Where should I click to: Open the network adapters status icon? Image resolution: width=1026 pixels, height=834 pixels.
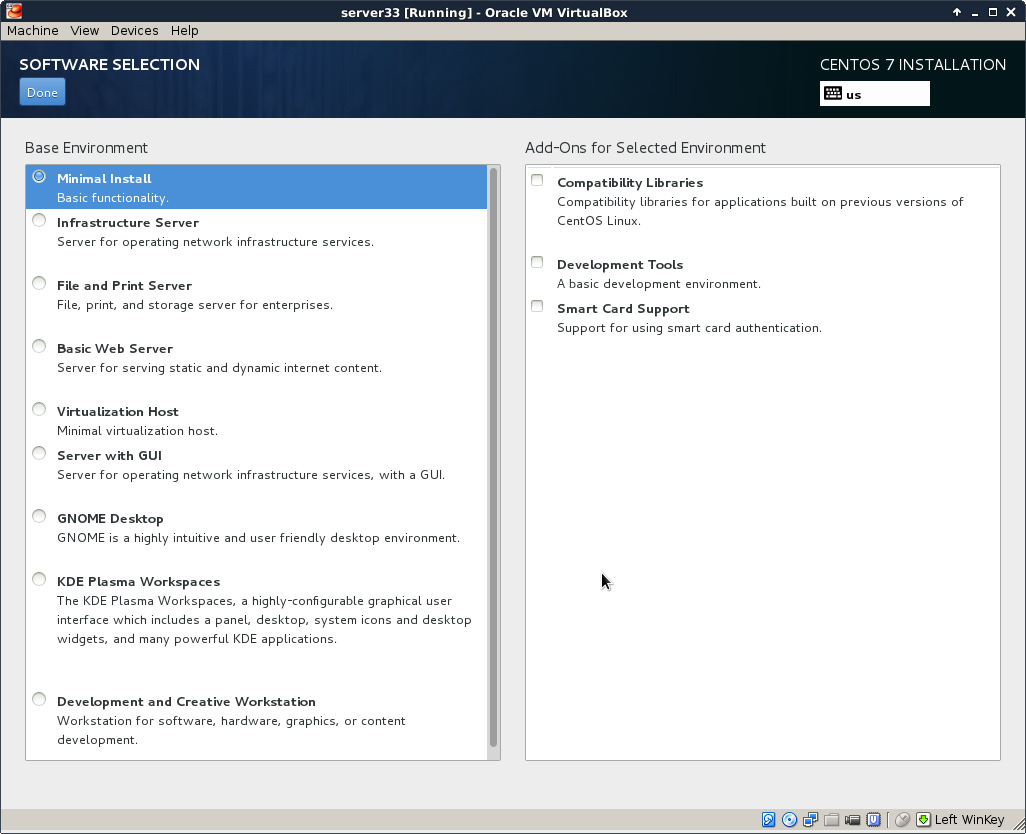811,820
